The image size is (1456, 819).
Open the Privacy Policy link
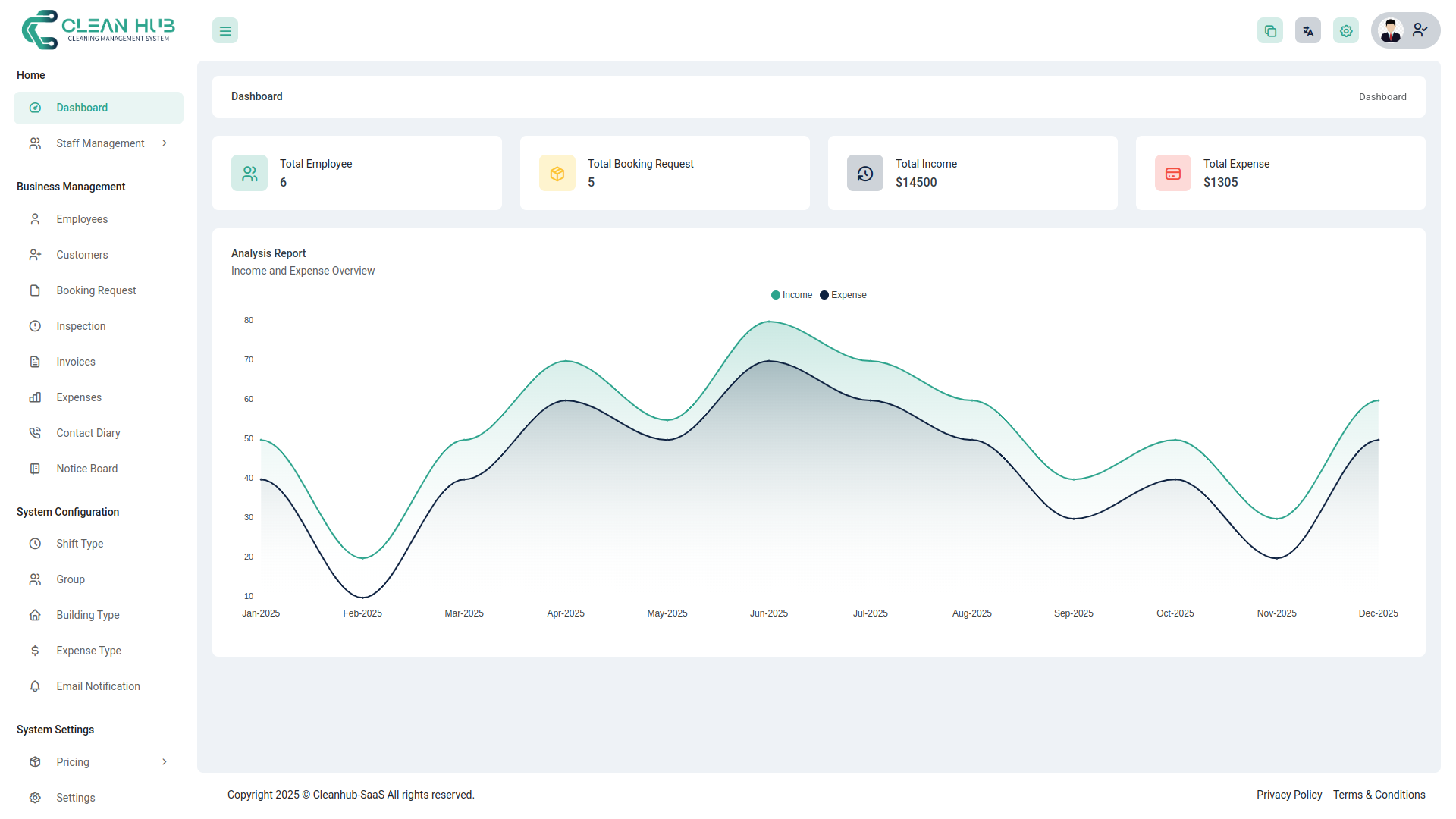pos(1288,795)
